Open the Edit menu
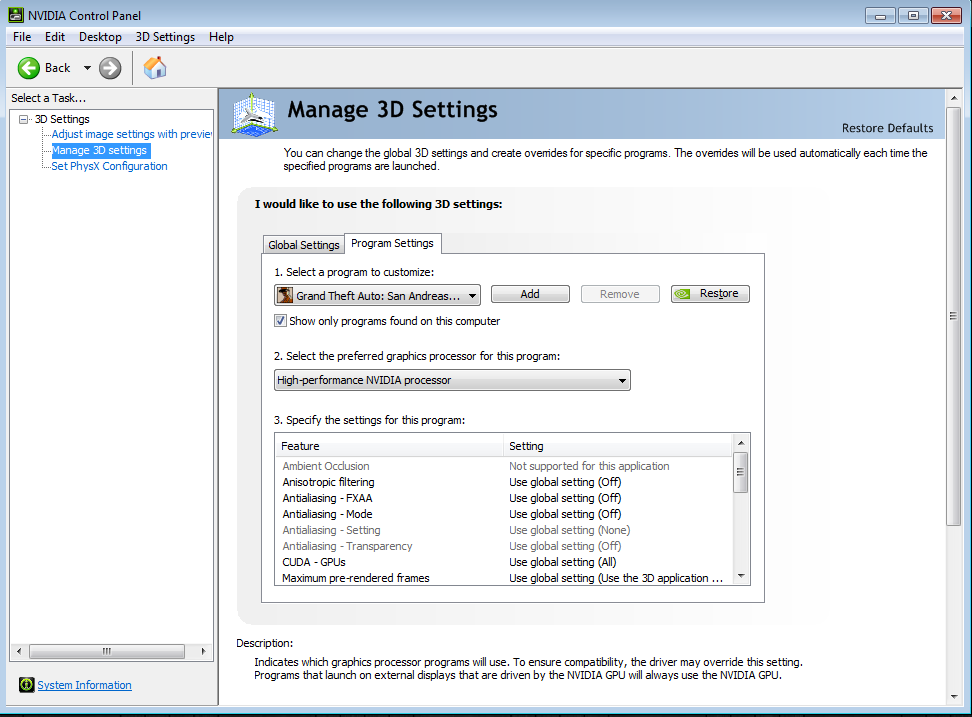 [55, 37]
